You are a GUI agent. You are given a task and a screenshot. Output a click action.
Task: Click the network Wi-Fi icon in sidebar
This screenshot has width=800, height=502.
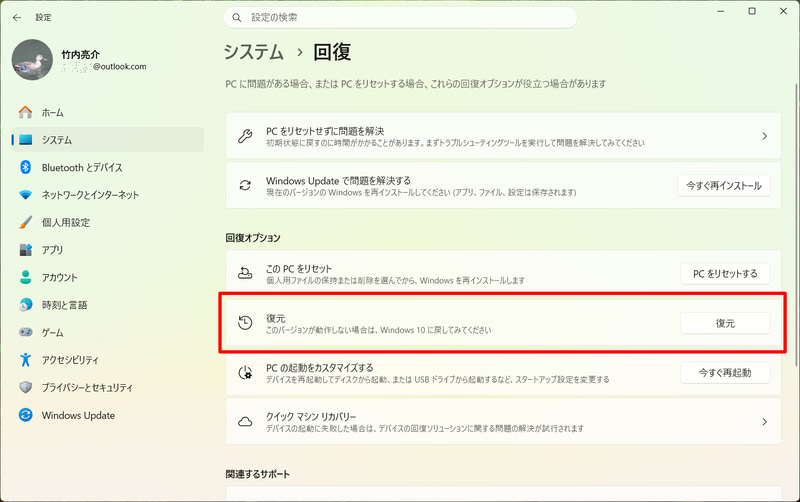tap(26, 195)
